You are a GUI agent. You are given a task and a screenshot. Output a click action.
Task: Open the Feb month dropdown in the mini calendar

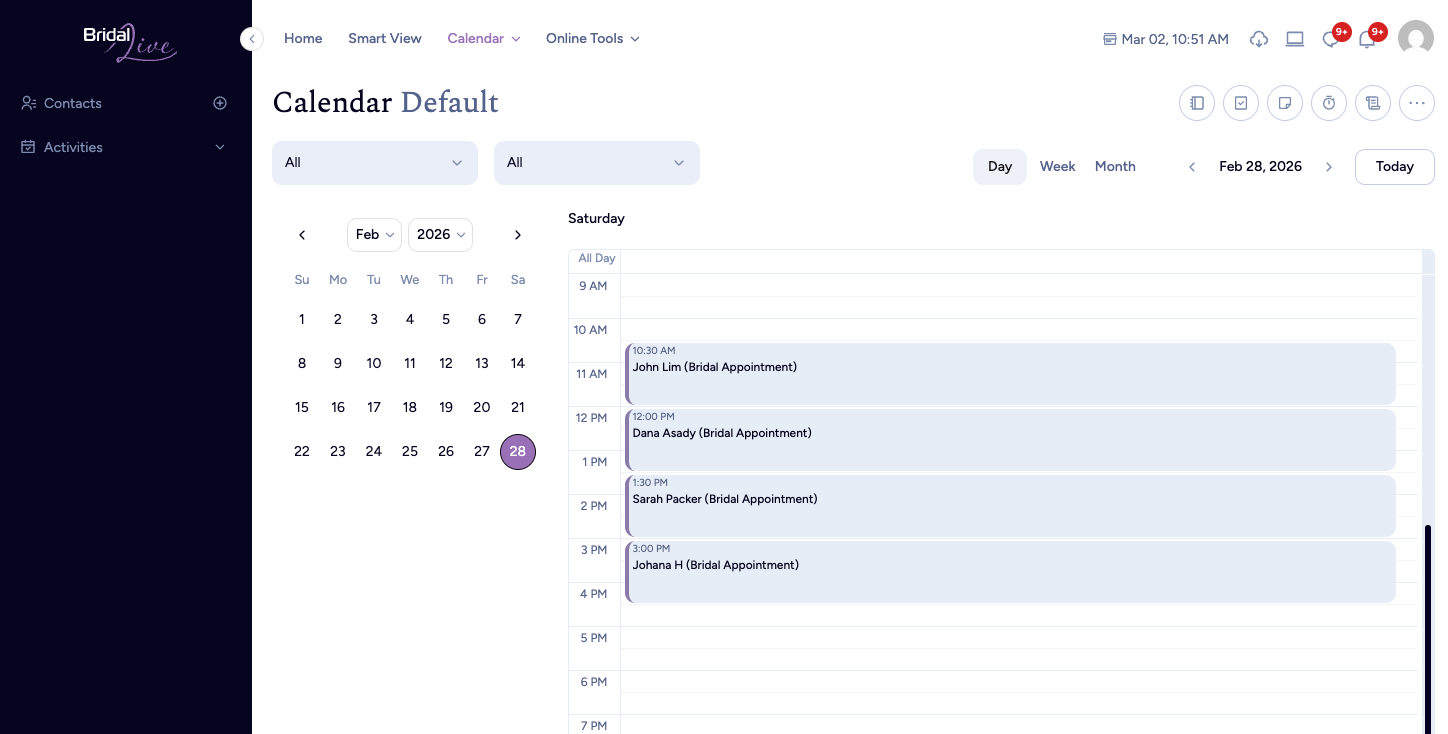[x=374, y=234]
